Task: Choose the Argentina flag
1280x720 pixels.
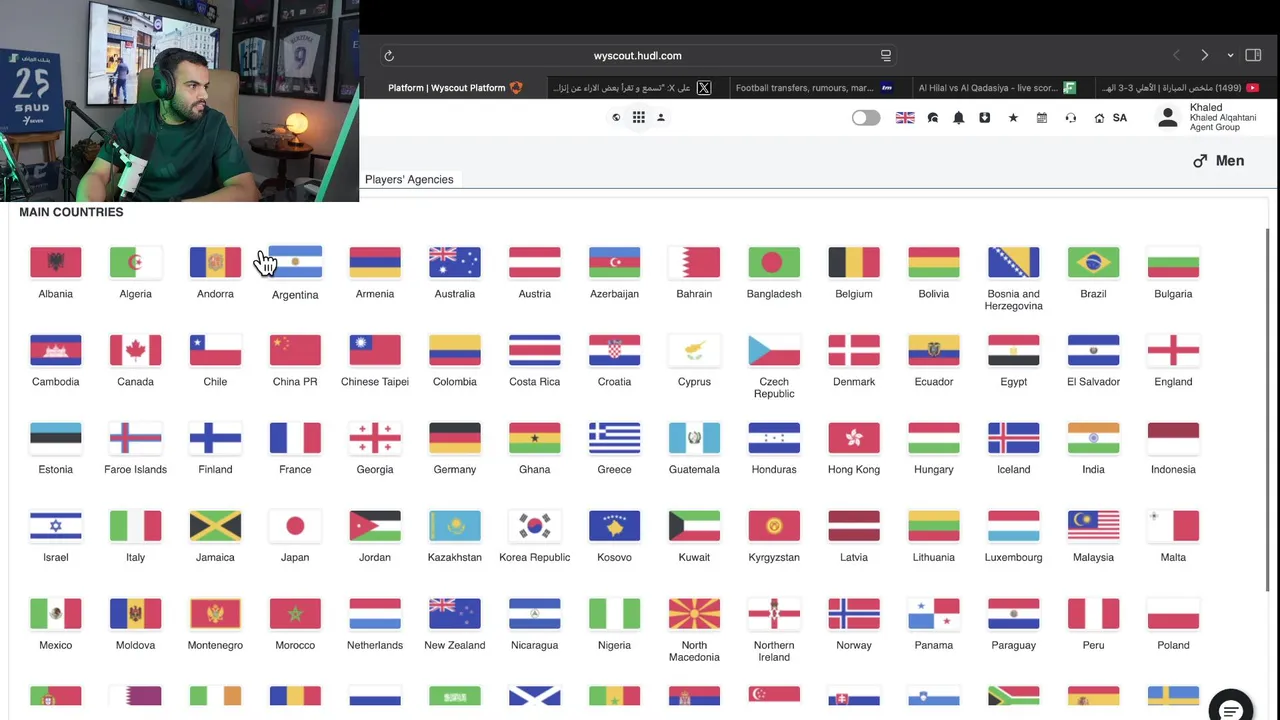Action: pyautogui.click(x=295, y=262)
